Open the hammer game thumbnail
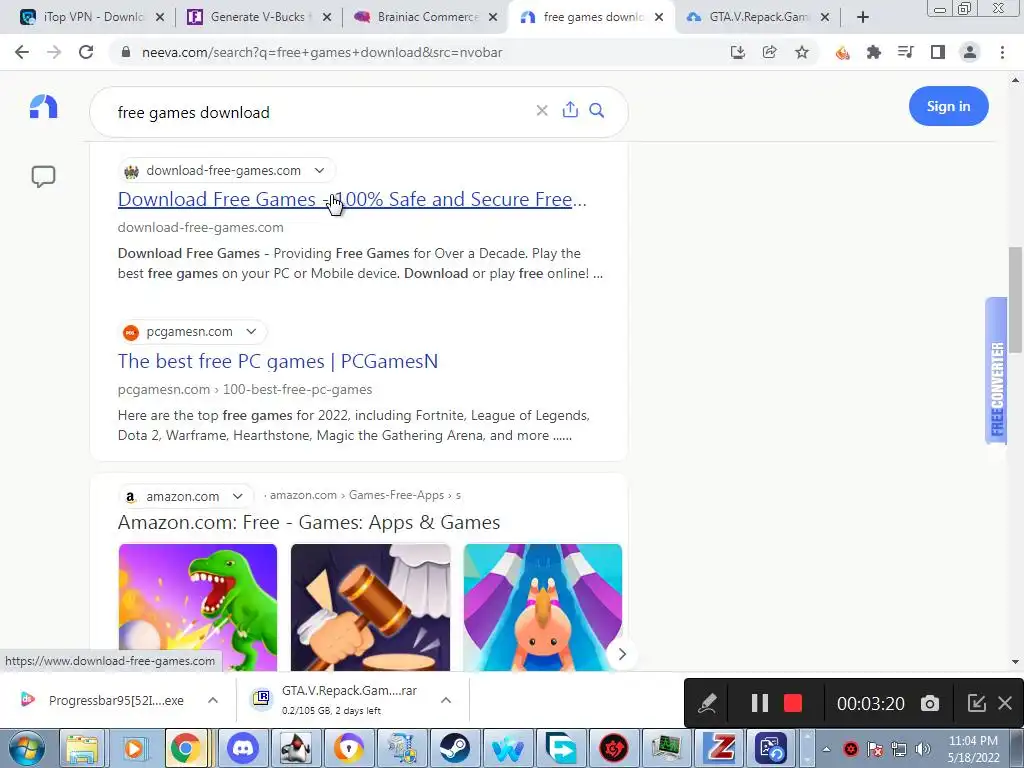This screenshot has width=1024, height=768. coord(370,607)
